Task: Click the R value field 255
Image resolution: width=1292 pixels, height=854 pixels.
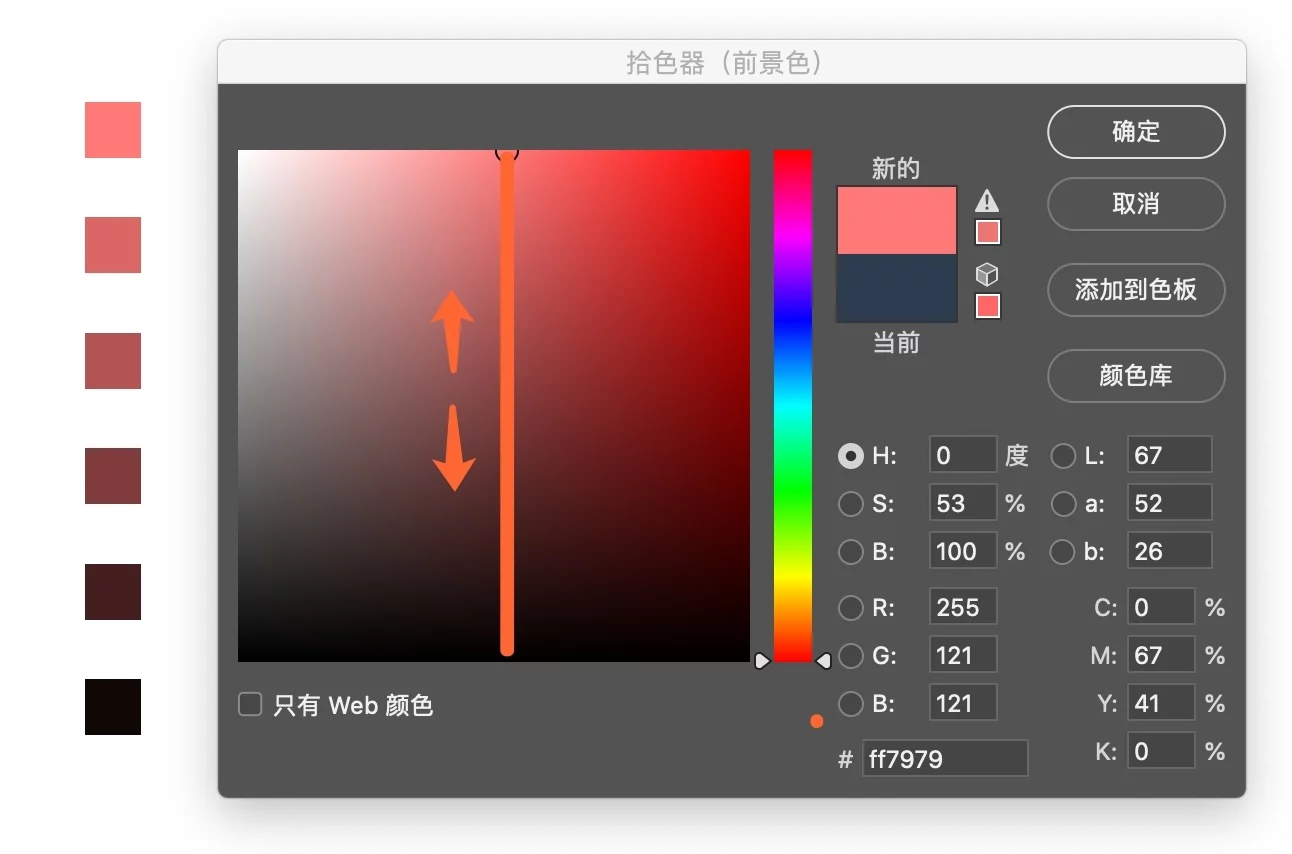Action: 963,608
